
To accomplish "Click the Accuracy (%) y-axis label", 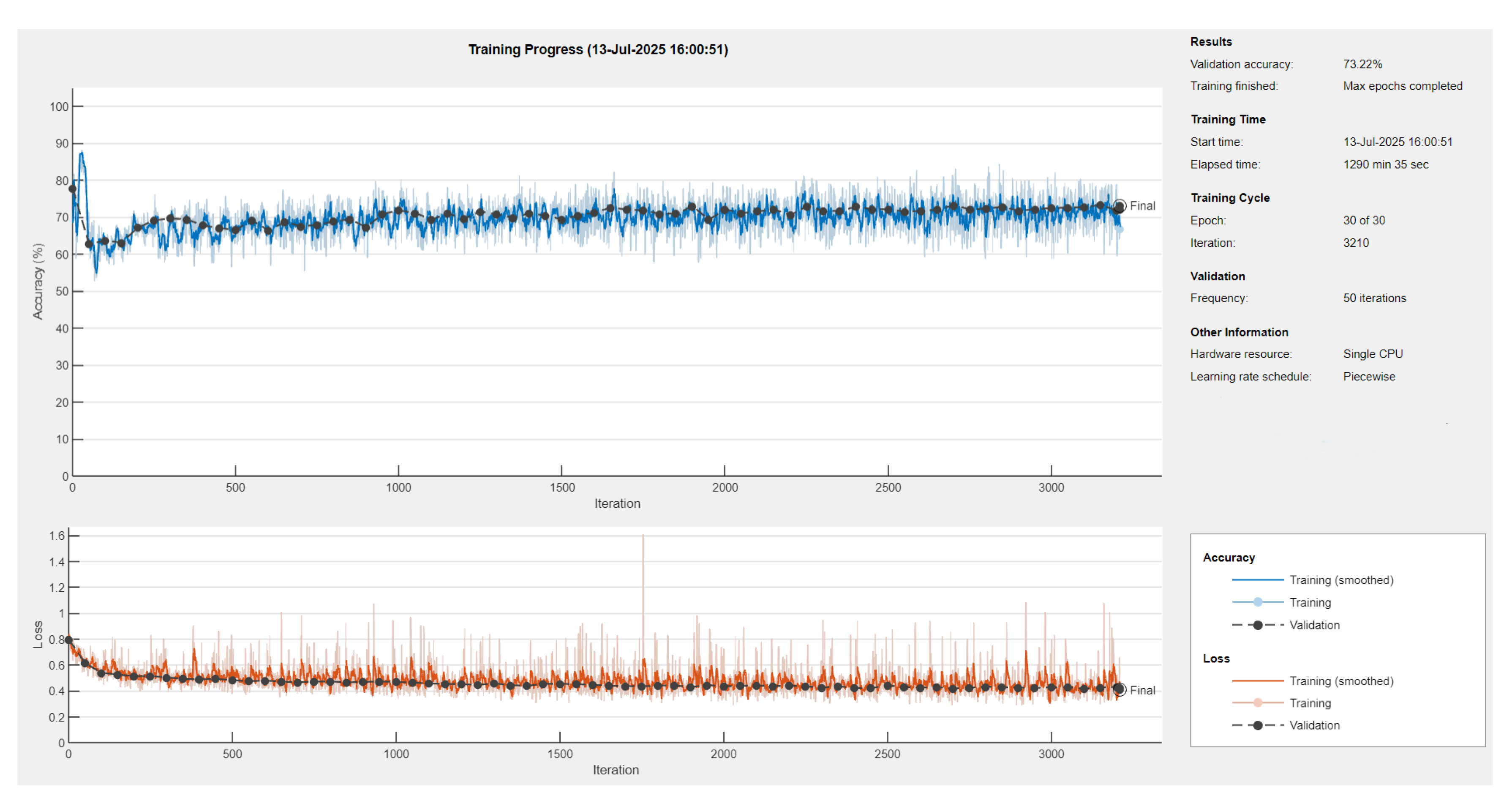I will 38,281.
